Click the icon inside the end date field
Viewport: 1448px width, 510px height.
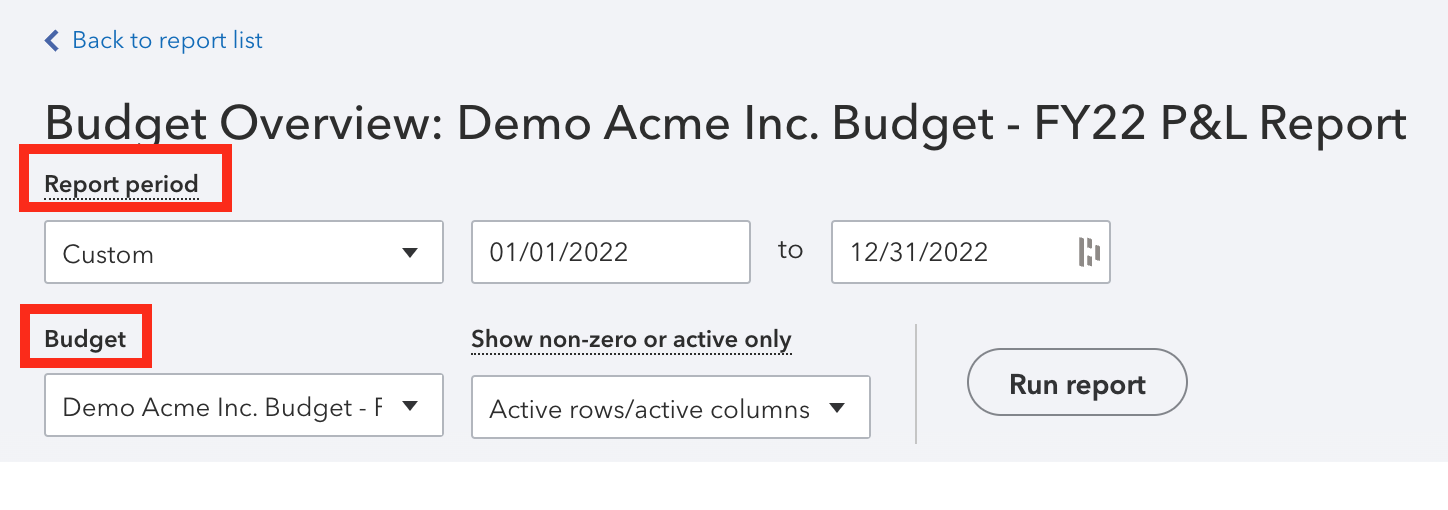tap(1089, 252)
